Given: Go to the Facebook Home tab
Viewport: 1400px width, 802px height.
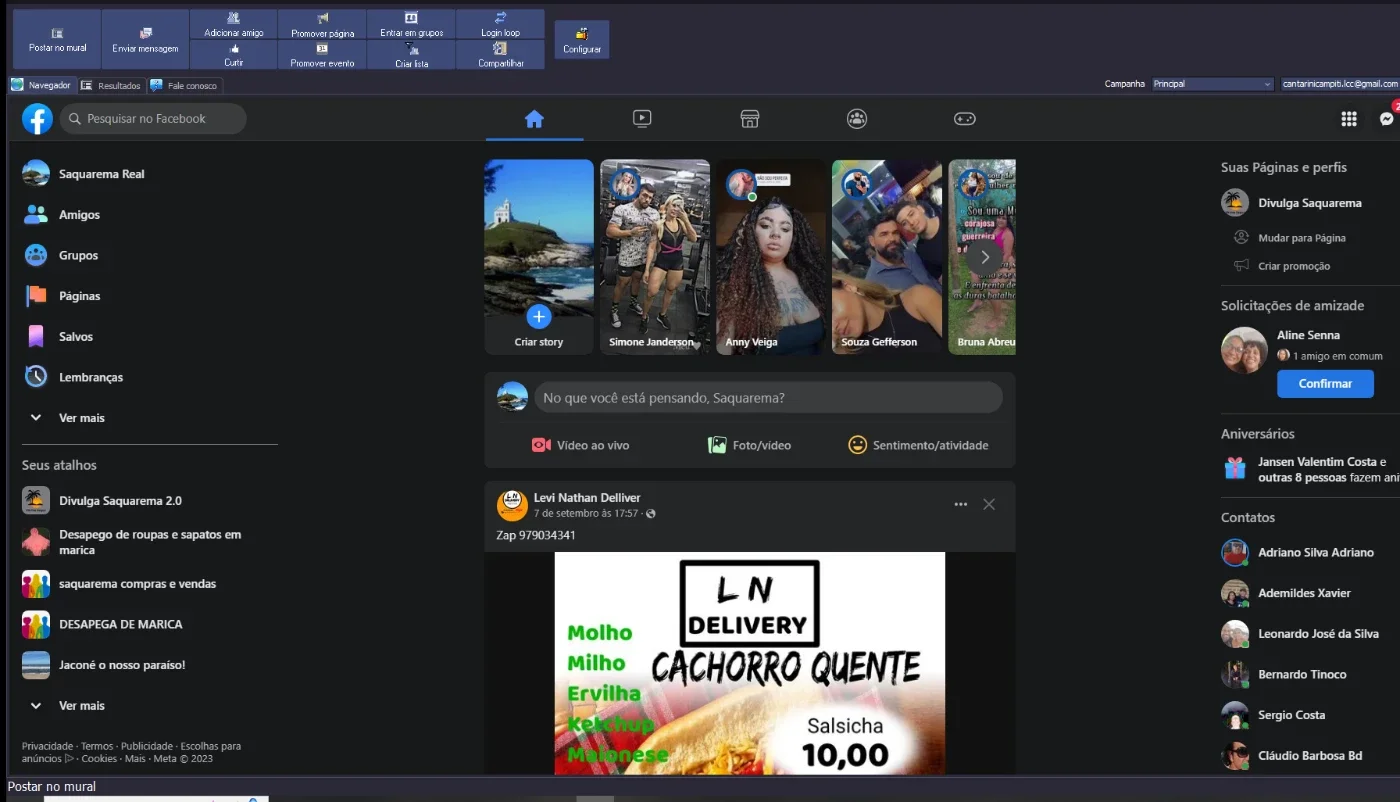Looking at the screenshot, I should (534, 119).
